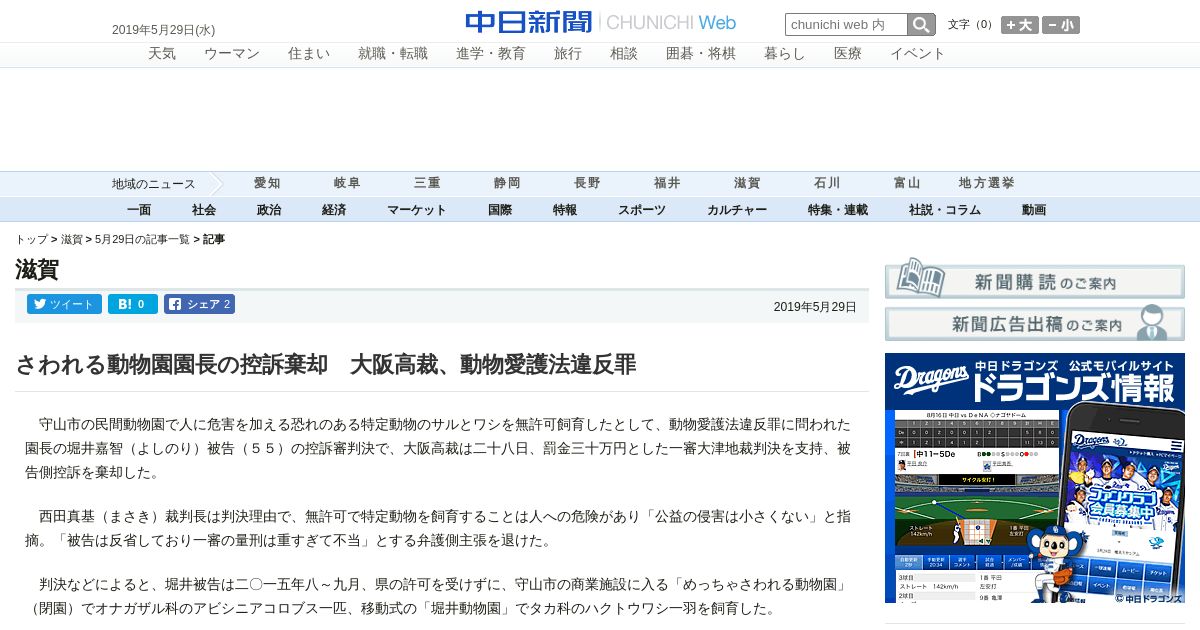Open 相談 in top navigation

(x=624, y=54)
